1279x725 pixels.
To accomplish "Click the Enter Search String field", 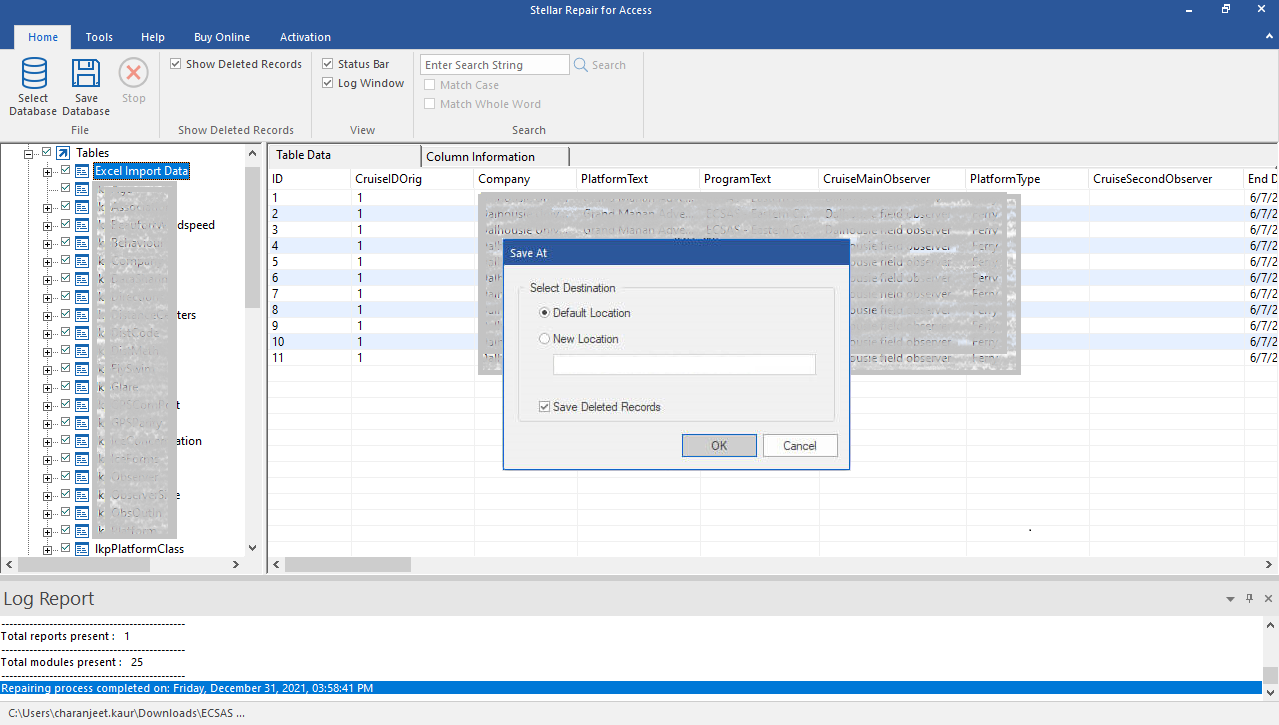I will click(x=494, y=65).
